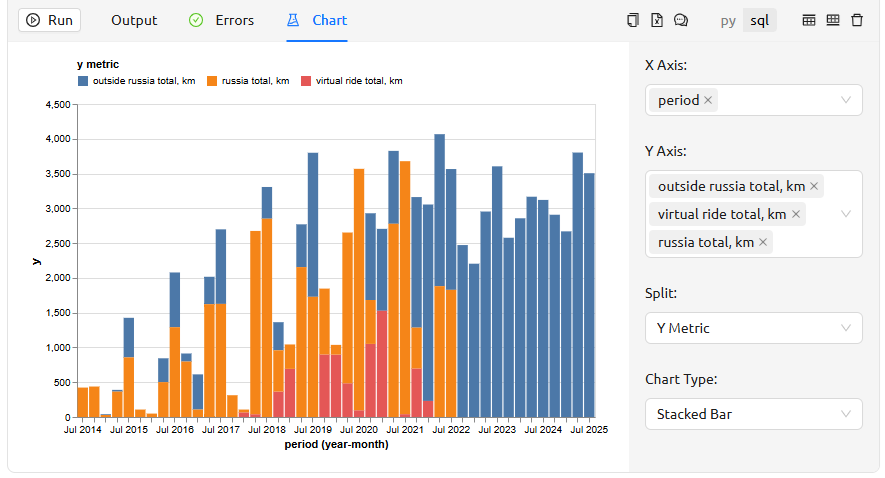Switch the cell language to py
The height and width of the screenshot is (478, 885).
click(728, 20)
